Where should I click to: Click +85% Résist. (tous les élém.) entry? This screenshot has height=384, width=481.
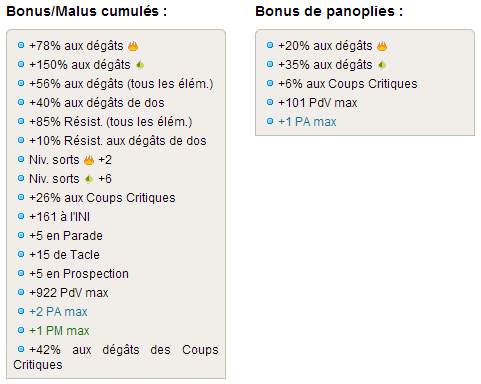point(111,122)
